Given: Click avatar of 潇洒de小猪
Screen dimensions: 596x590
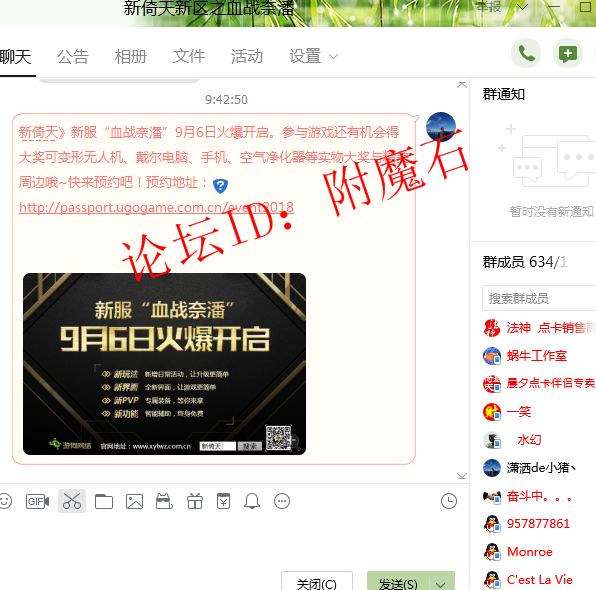Looking at the screenshot, I should 492,468.
